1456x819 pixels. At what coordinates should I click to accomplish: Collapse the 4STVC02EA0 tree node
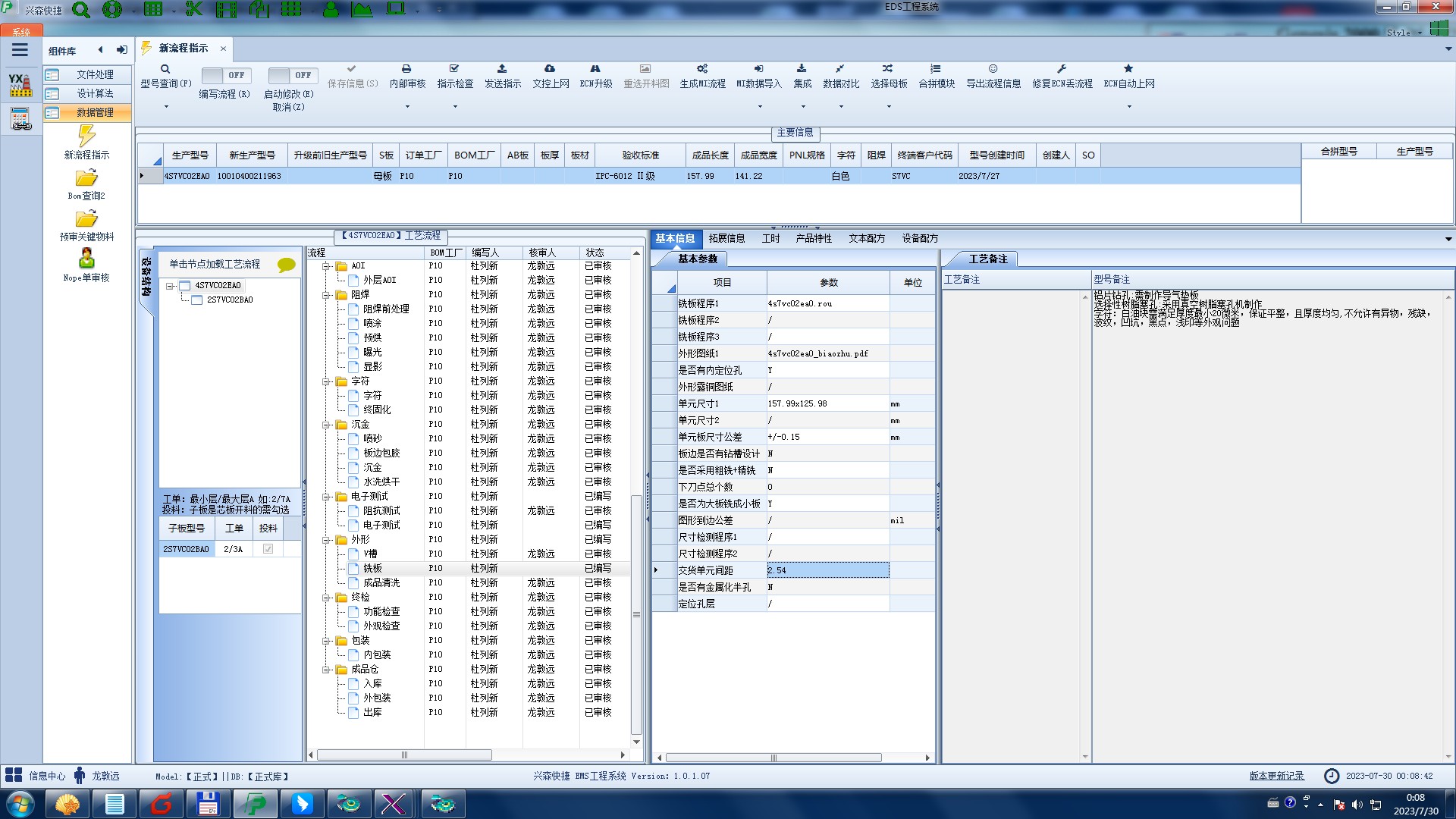[171, 286]
